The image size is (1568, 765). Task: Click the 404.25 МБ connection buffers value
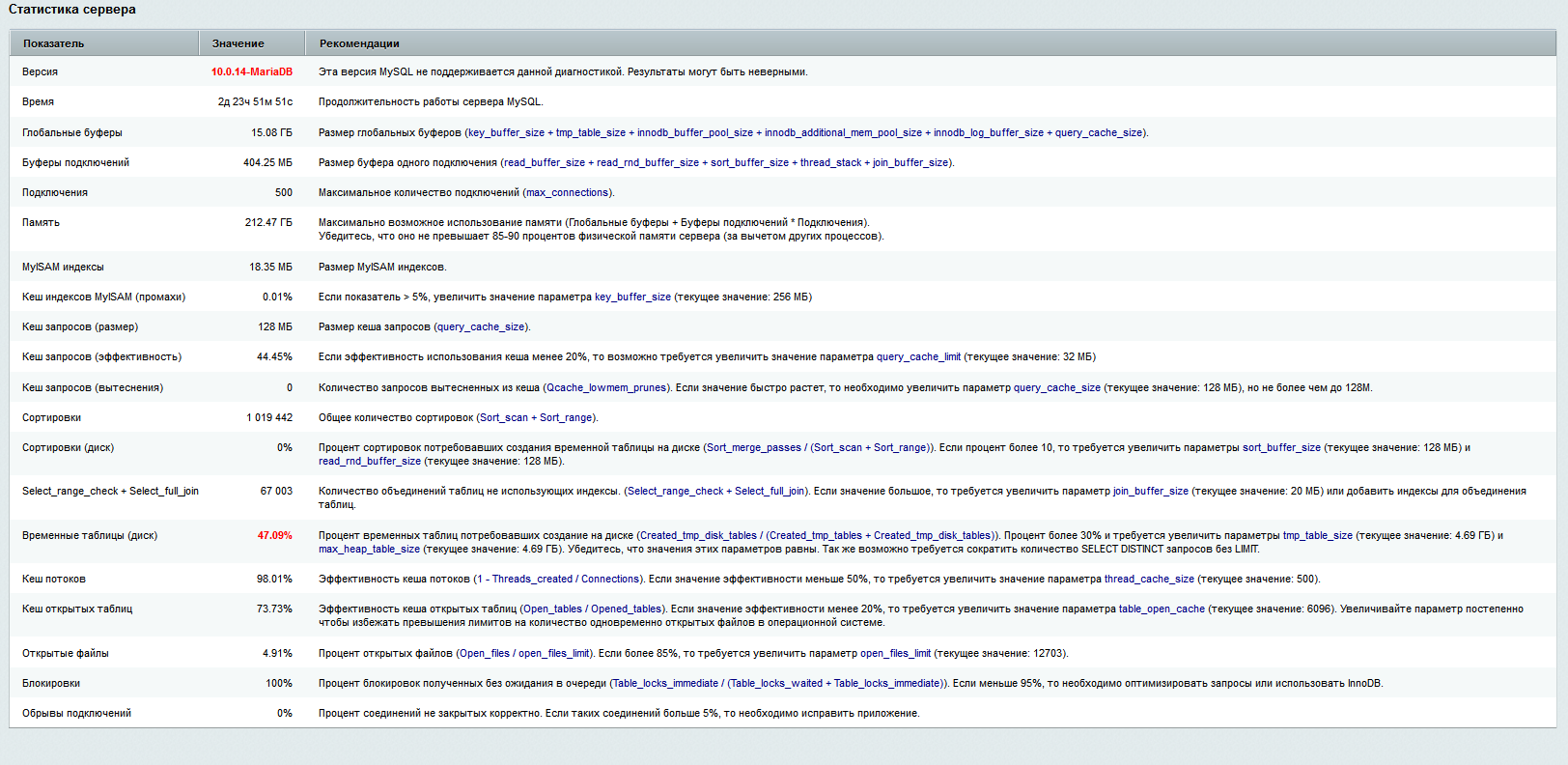click(268, 162)
